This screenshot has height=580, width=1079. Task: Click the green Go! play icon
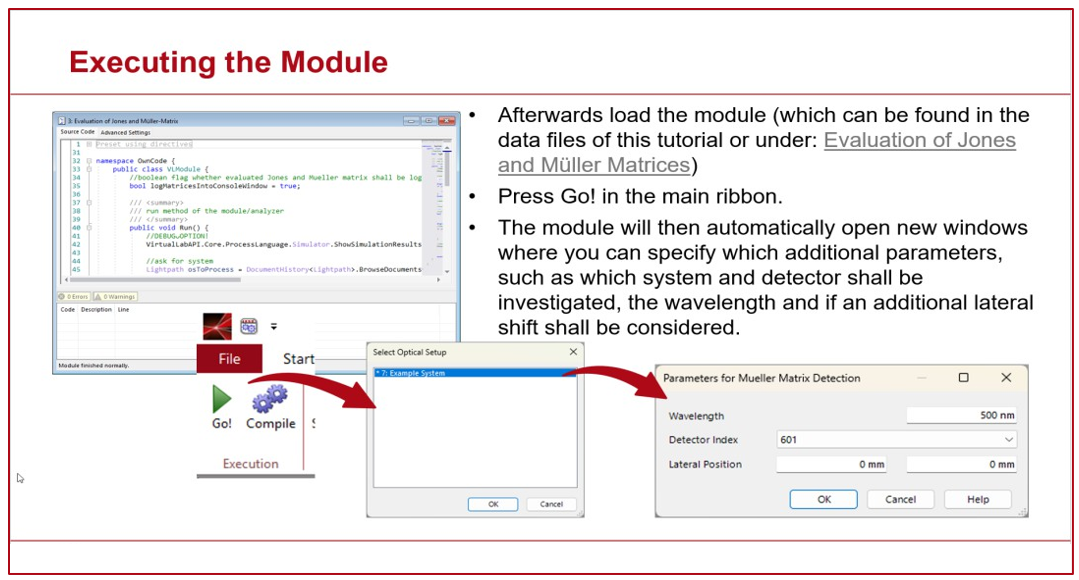click(x=222, y=400)
